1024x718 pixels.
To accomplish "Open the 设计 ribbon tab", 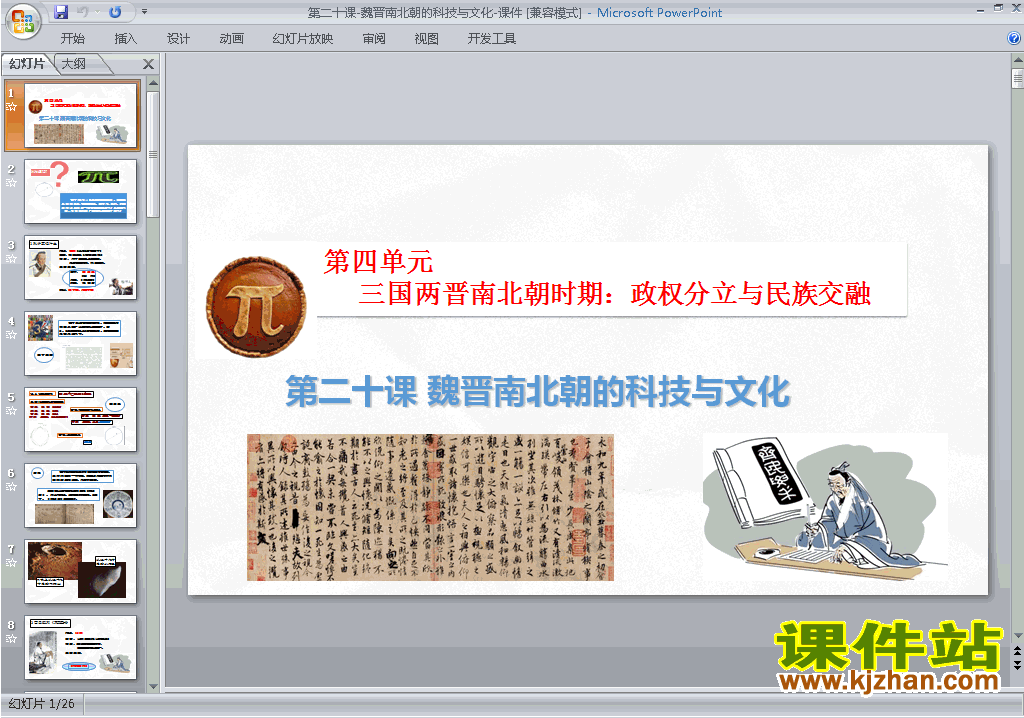I will point(178,39).
